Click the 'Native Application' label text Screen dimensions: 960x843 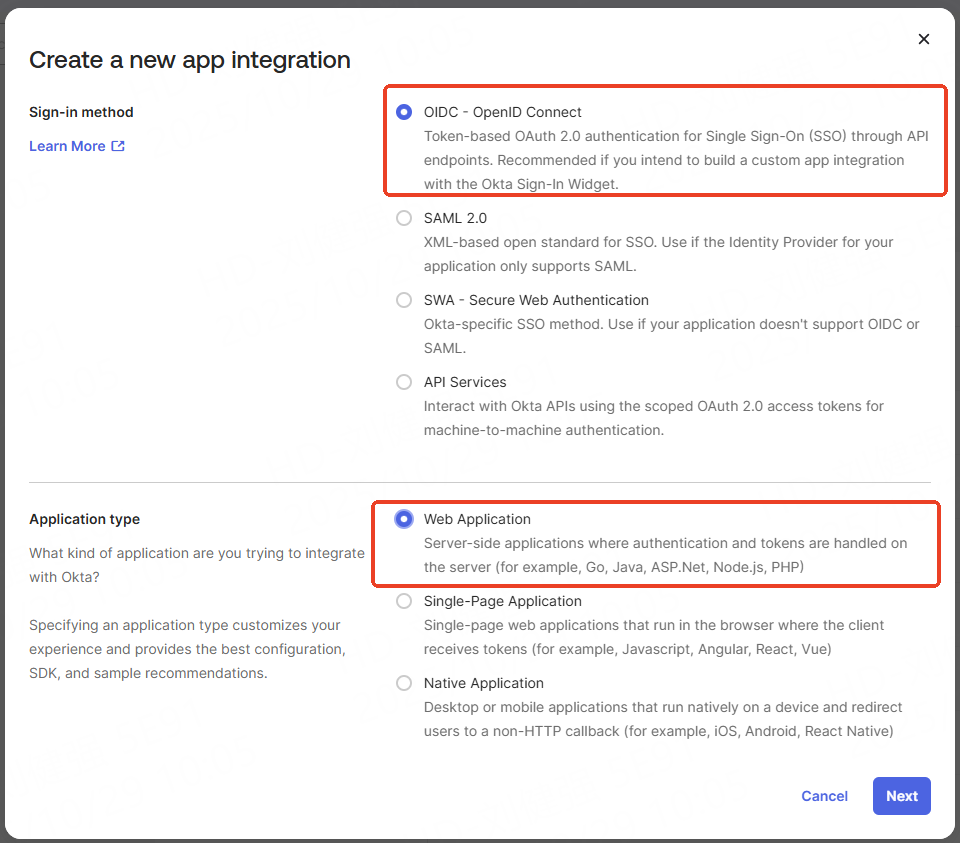[483, 683]
